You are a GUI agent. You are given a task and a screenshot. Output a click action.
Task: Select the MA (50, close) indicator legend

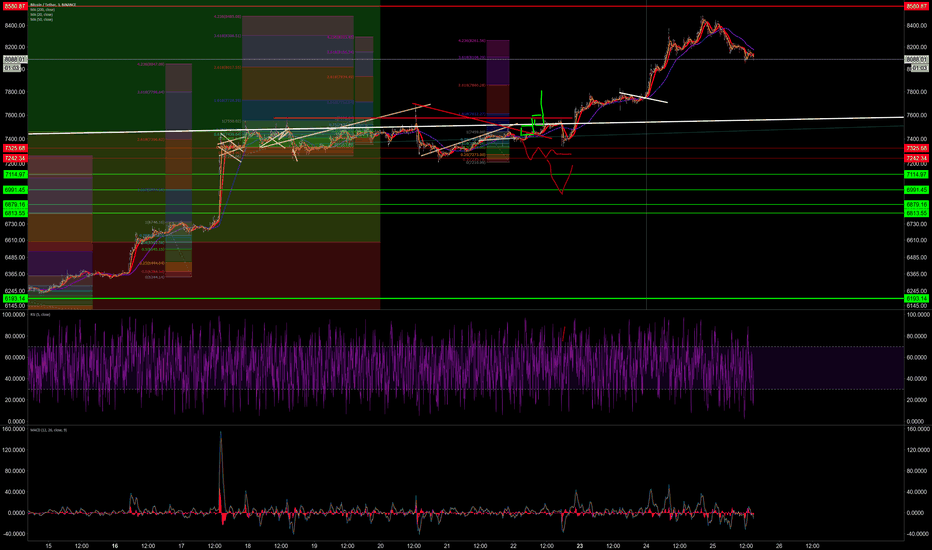point(41,20)
